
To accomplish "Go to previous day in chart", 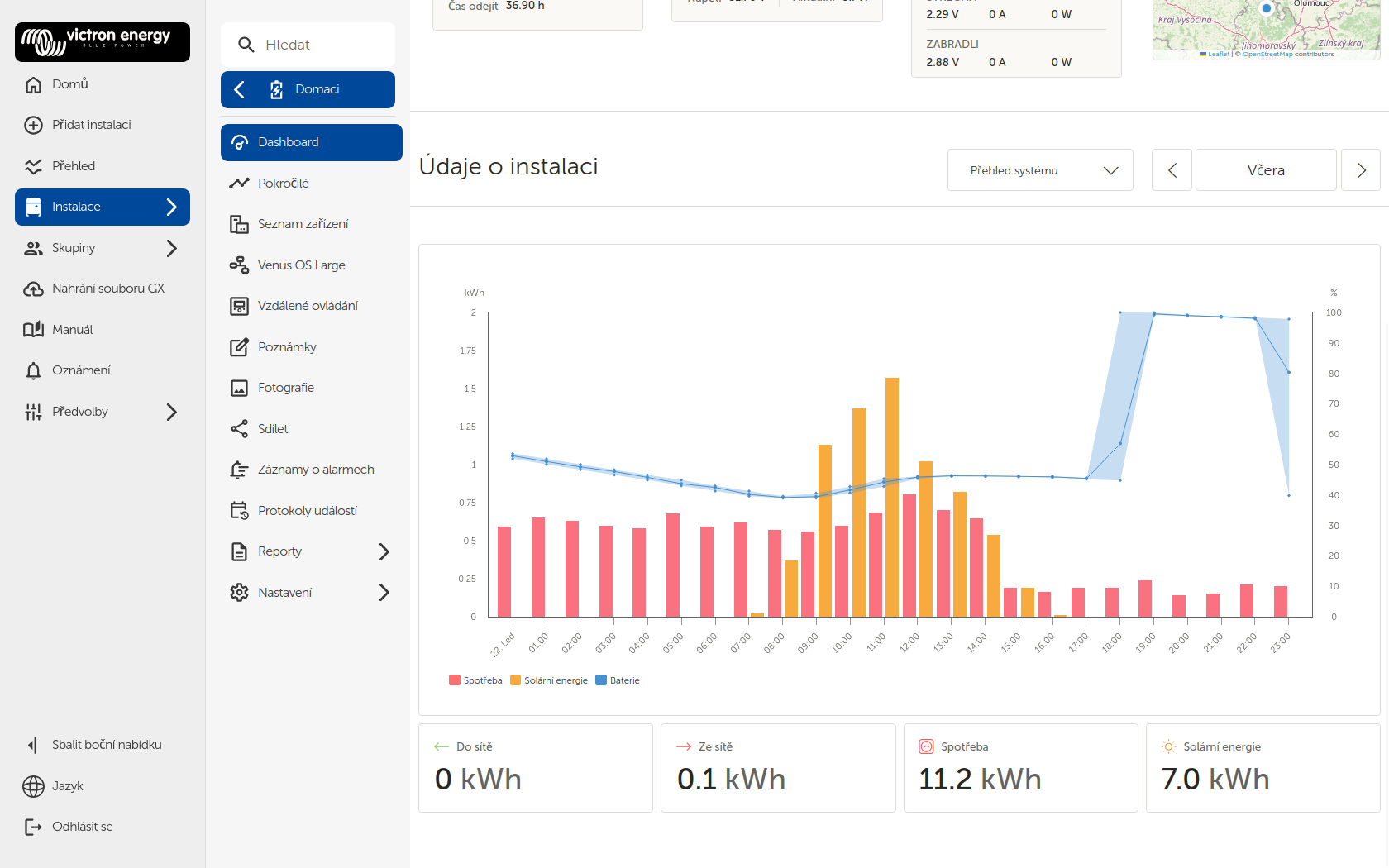I will click(1172, 170).
